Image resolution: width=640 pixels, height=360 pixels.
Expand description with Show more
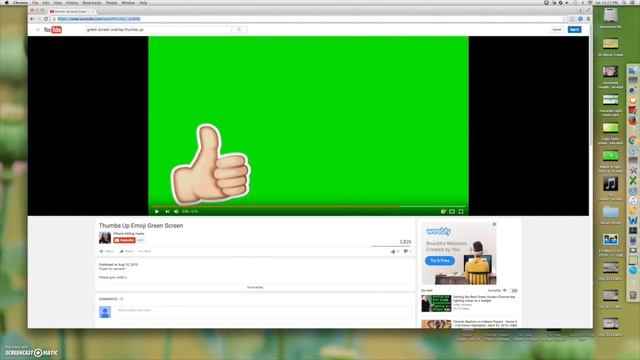click(x=255, y=287)
